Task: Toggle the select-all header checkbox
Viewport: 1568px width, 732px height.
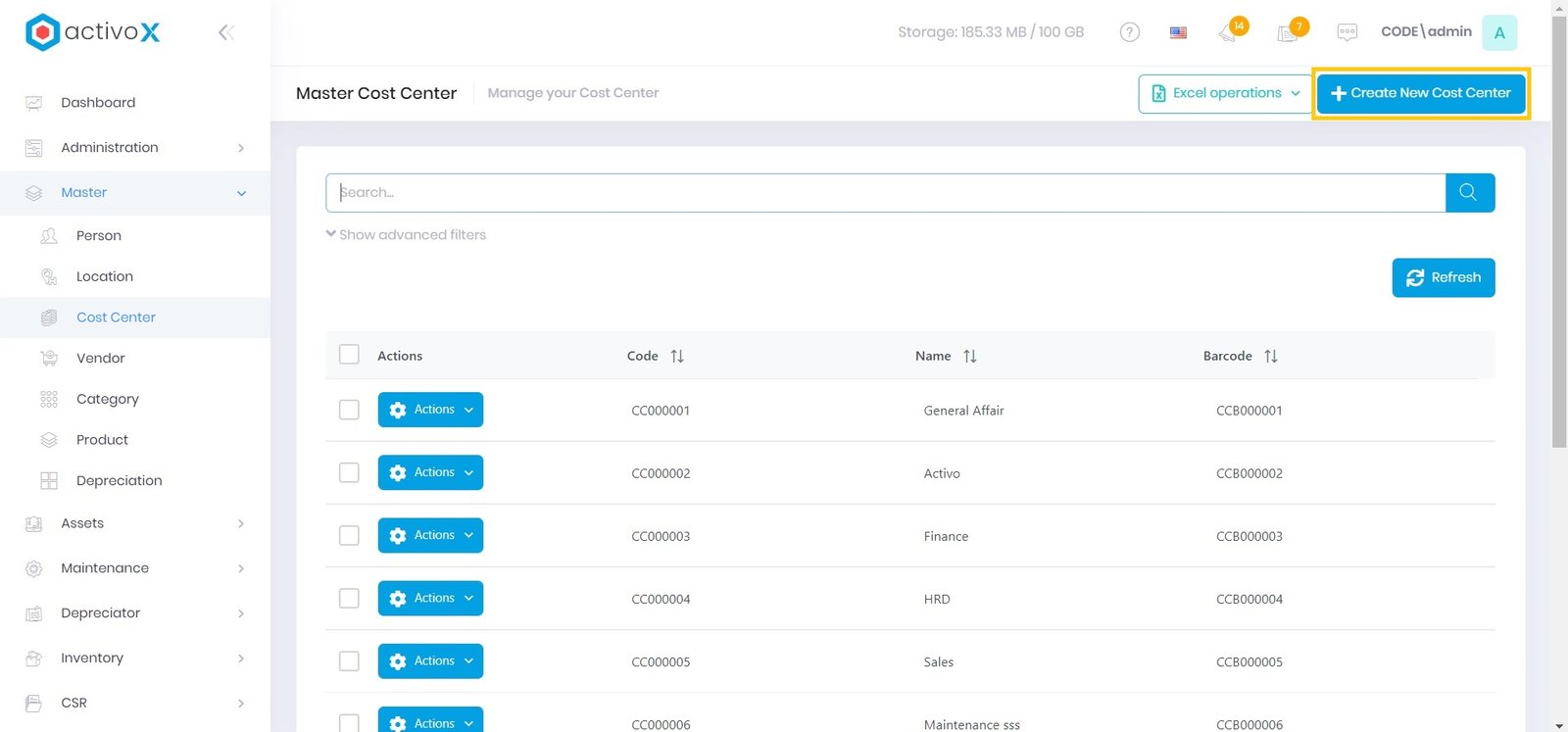Action: 349,355
